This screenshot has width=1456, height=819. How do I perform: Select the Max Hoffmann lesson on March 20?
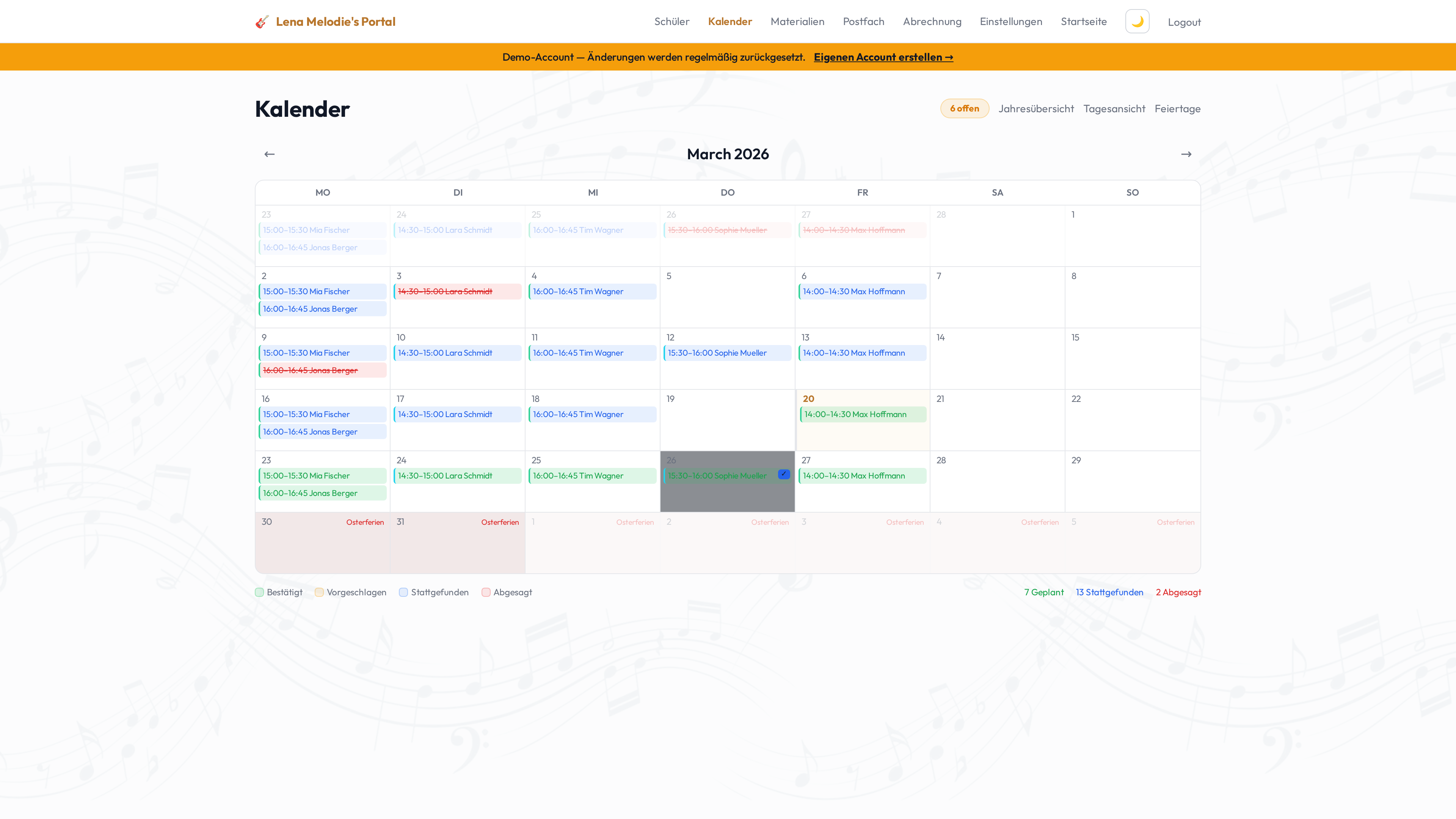862,414
